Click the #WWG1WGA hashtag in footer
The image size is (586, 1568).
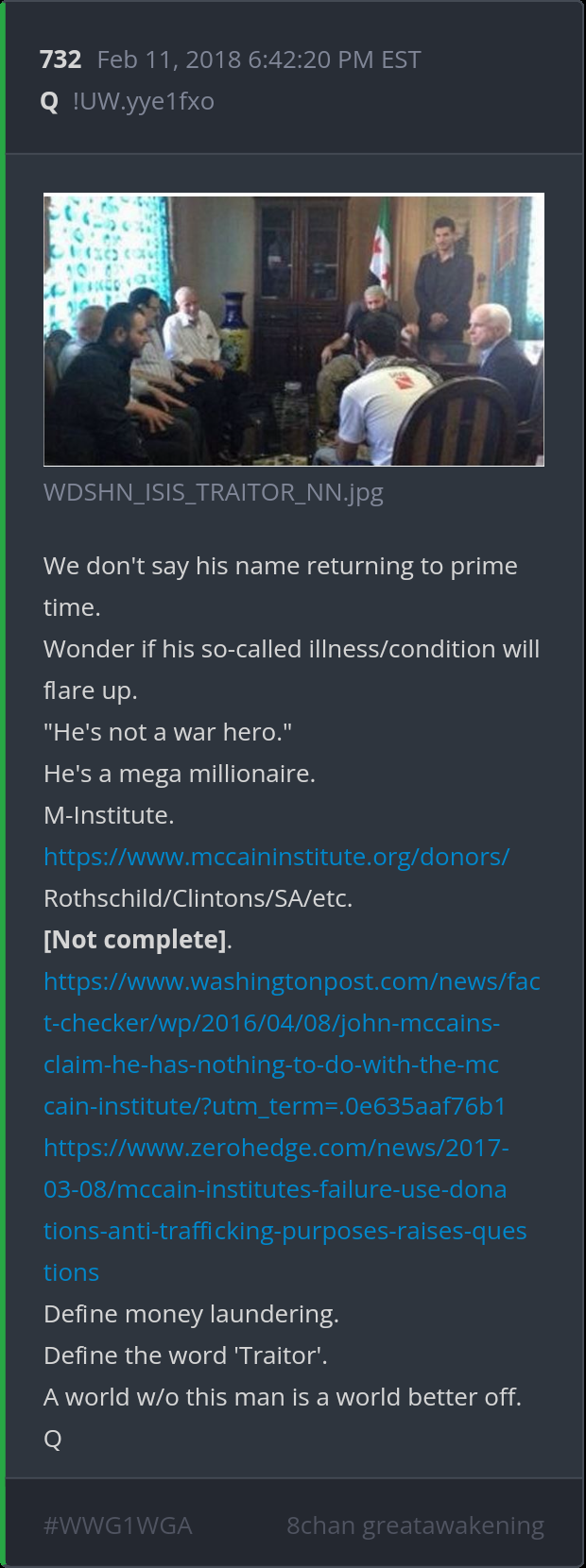[118, 1525]
